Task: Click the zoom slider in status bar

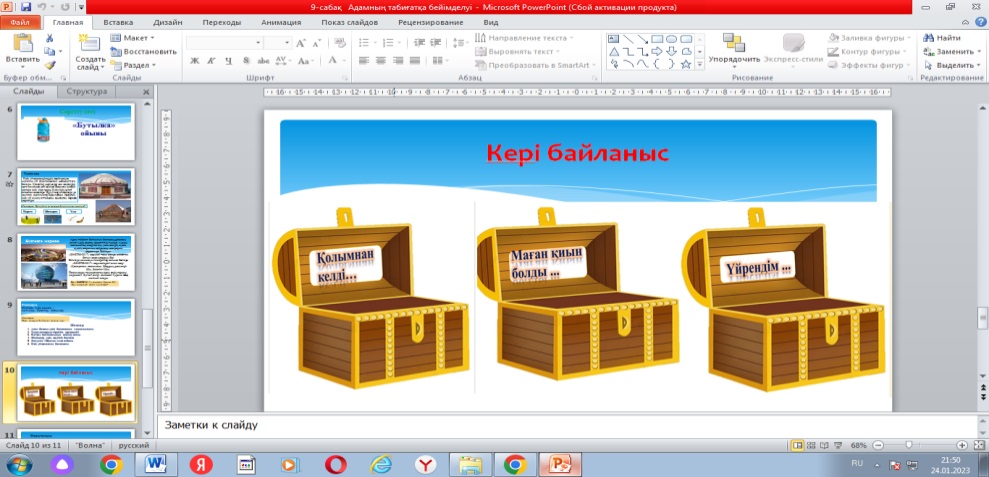Action: [x=908, y=444]
